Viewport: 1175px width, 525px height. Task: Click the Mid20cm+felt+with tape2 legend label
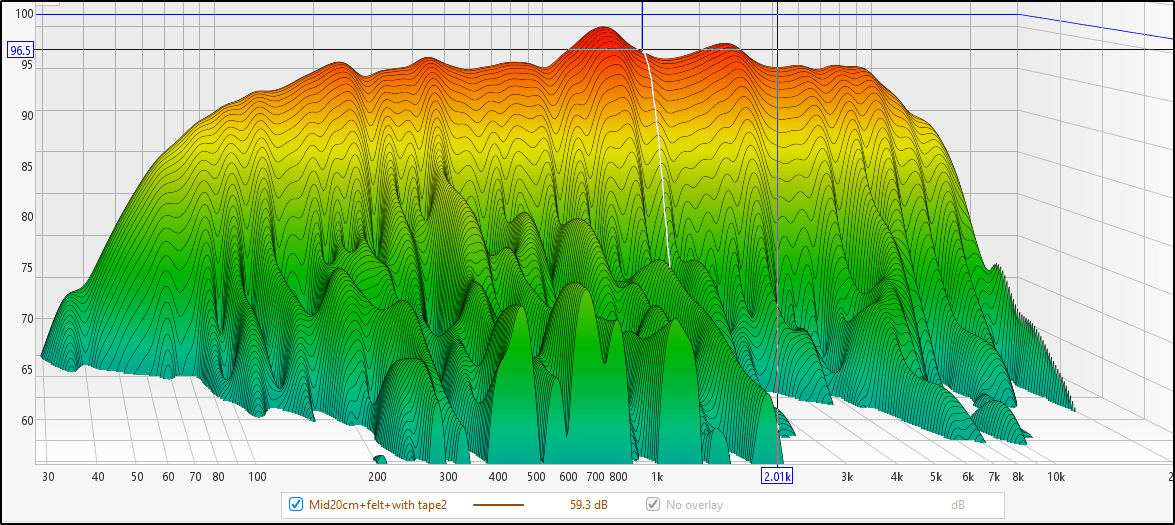pos(378,505)
